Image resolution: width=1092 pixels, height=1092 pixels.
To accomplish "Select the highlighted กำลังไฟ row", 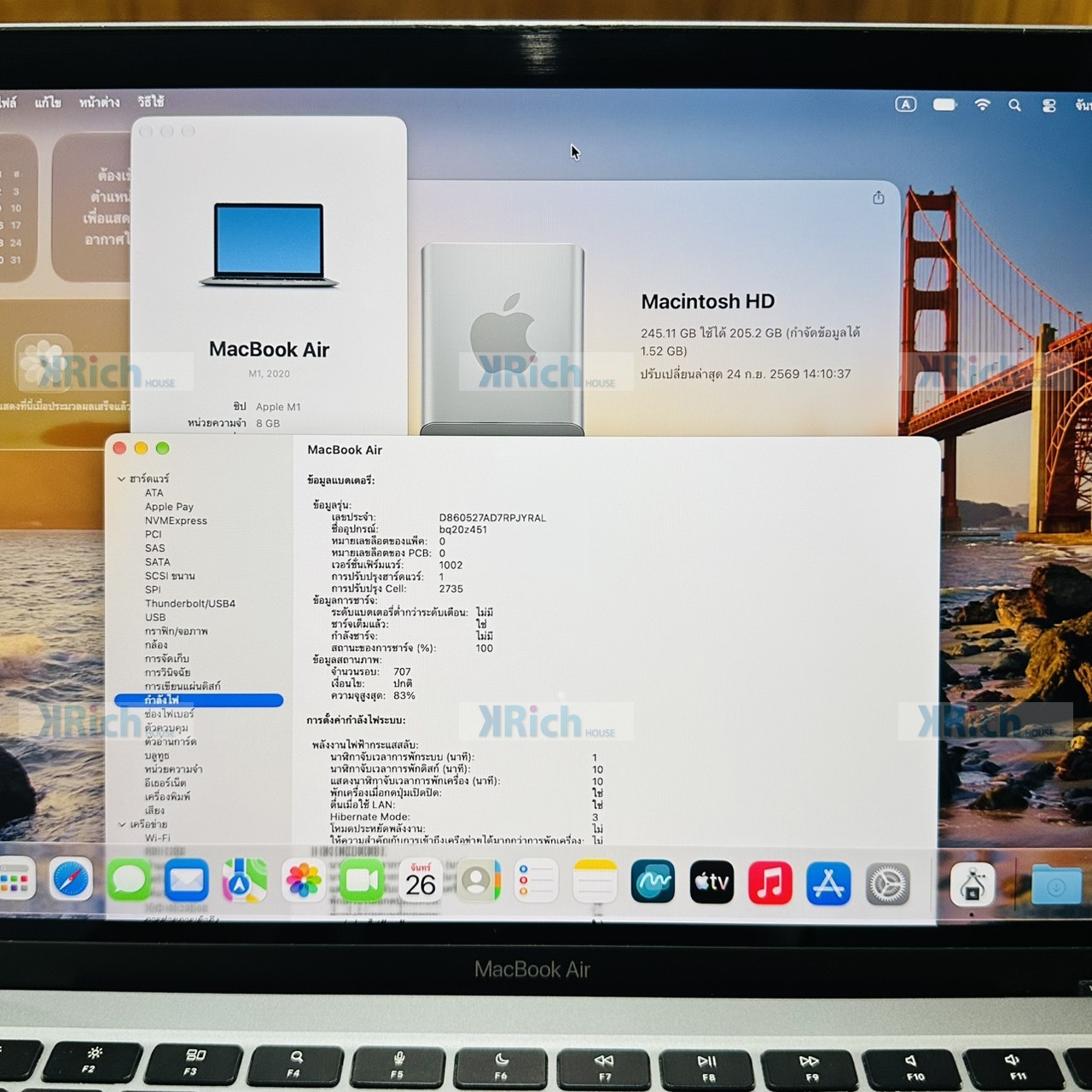I will pos(198,700).
